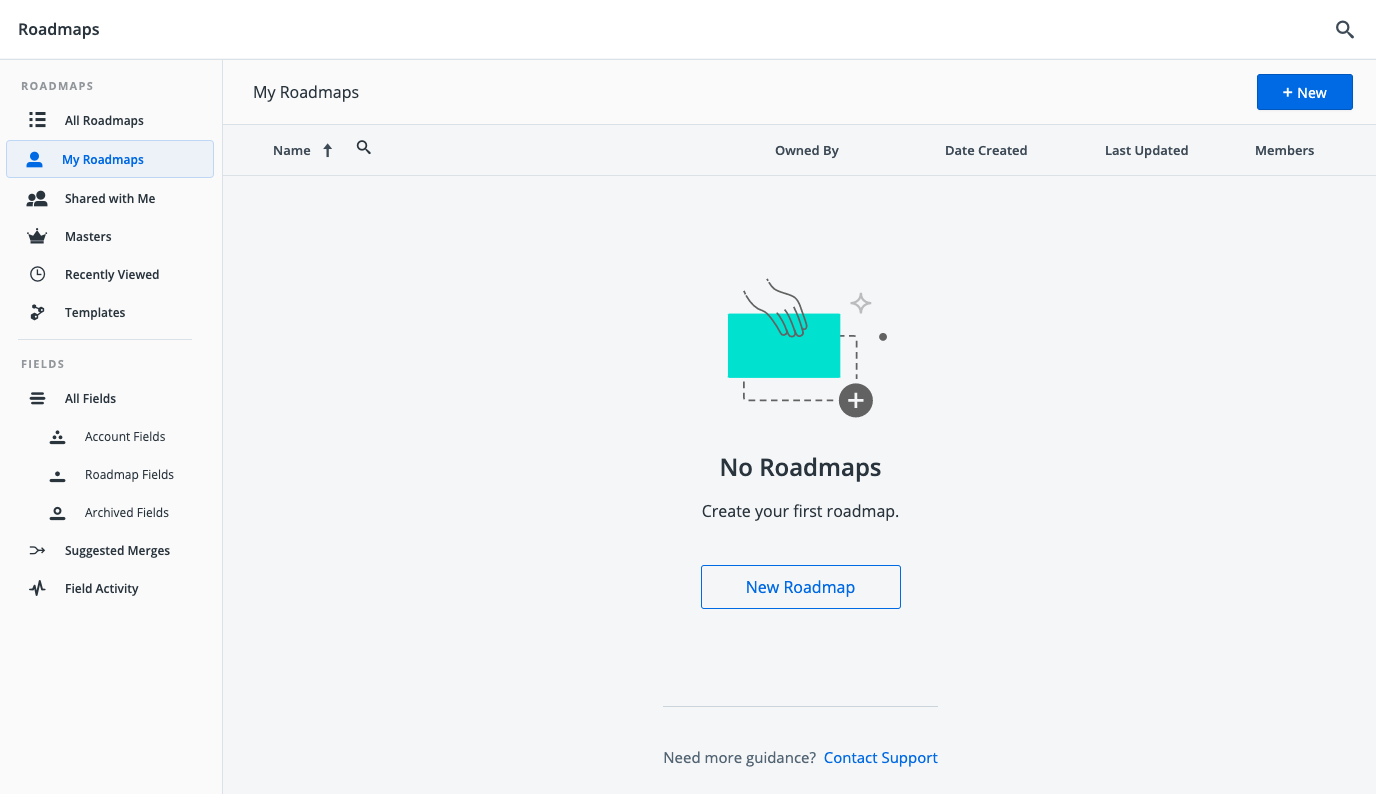Click the Members column header
Screen dimensions: 1376x794
click(x=1284, y=150)
